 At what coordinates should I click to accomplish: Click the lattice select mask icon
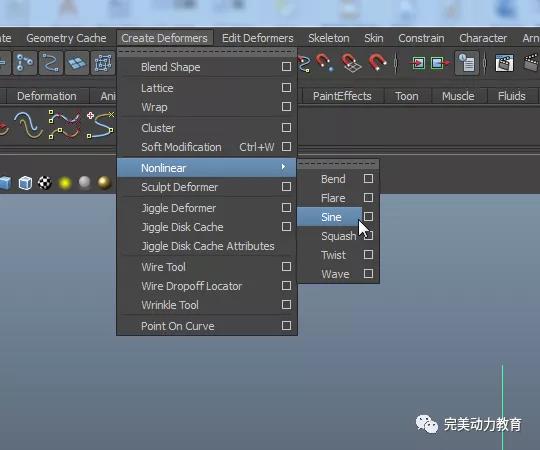pyautogui.click(x=103, y=63)
